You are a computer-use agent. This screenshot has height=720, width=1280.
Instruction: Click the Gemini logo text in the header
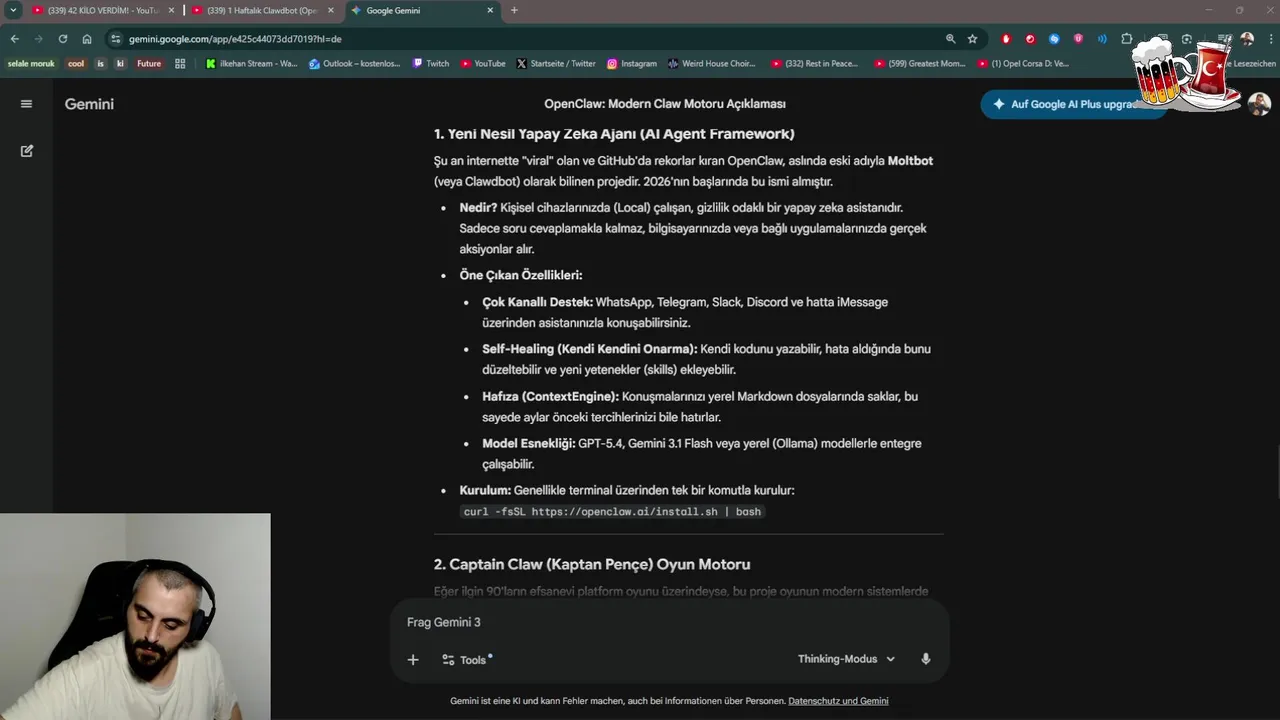pos(89,104)
